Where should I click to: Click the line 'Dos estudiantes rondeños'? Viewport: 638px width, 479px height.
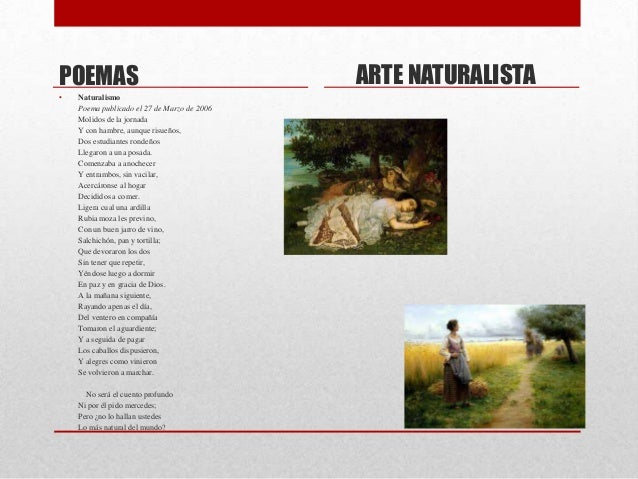[x=119, y=141]
